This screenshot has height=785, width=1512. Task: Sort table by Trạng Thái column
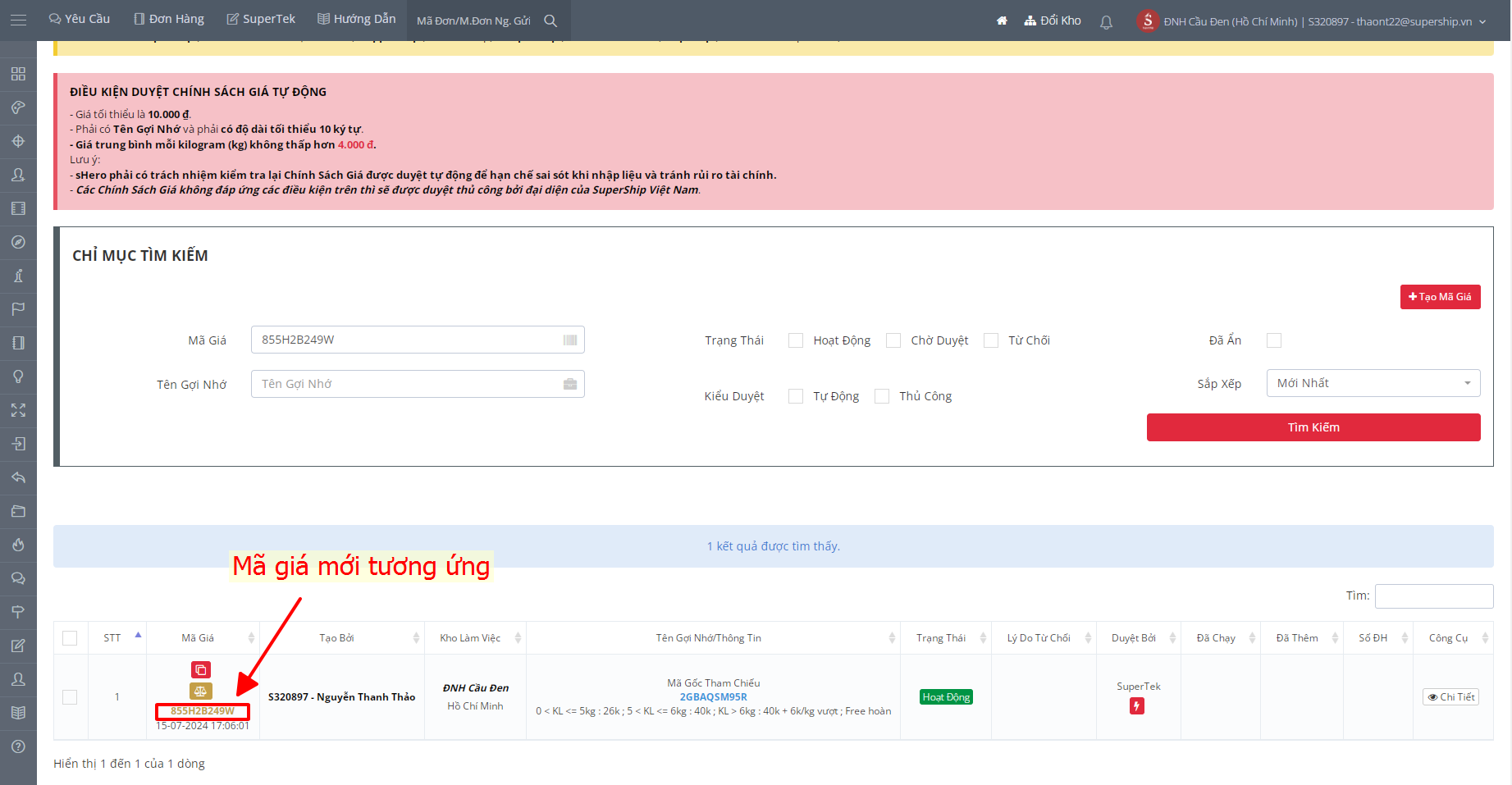coord(946,638)
